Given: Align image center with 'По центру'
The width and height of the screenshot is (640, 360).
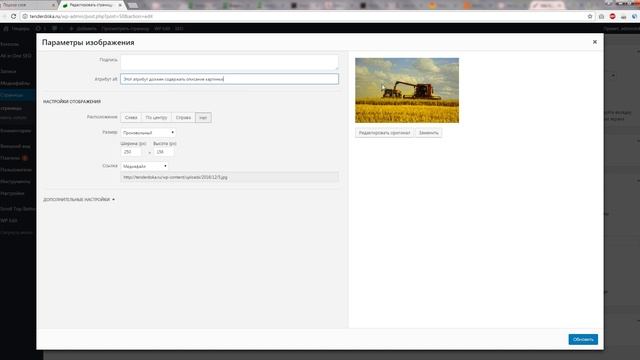Looking at the screenshot, I should pos(156,118).
